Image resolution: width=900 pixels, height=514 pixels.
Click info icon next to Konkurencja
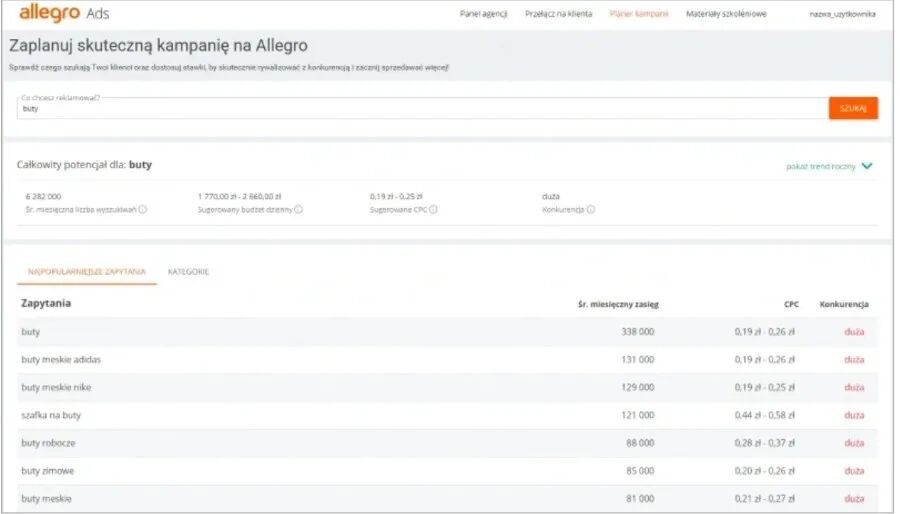click(x=591, y=210)
